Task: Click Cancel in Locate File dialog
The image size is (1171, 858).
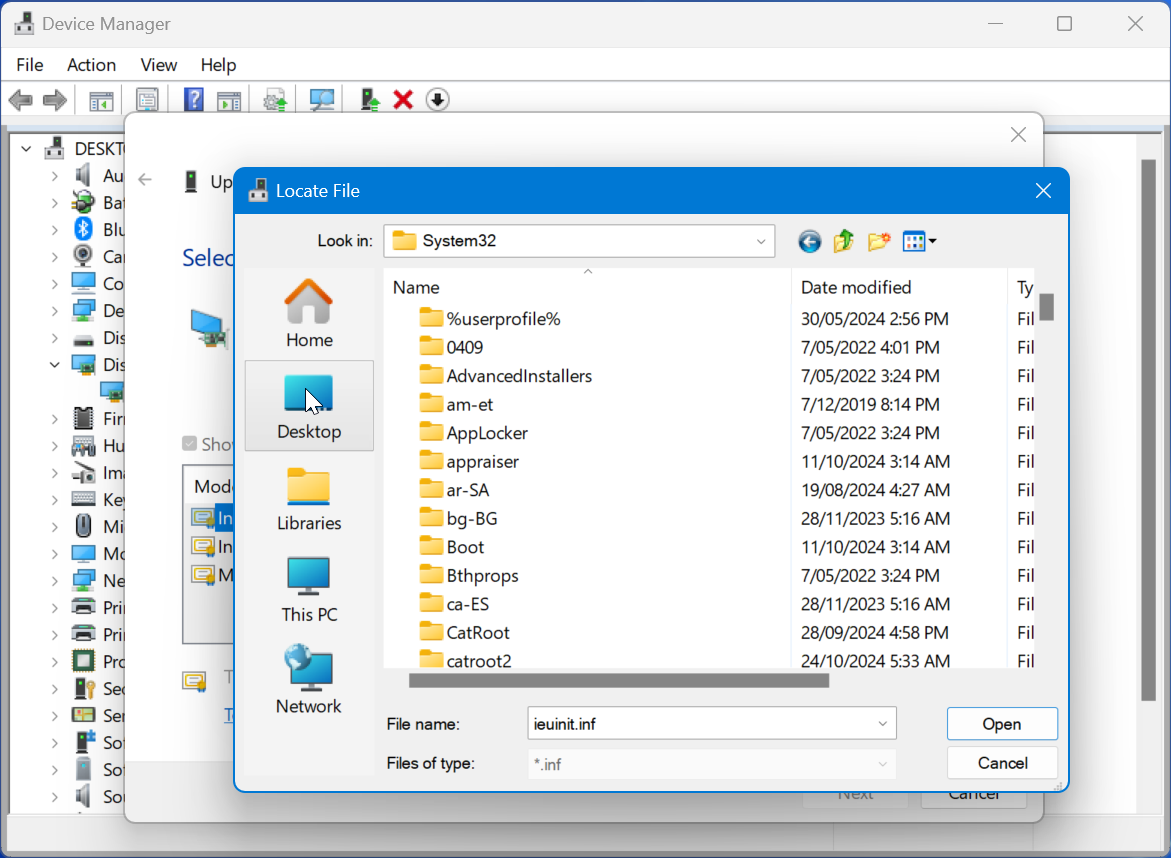Action: (x=1002, y=763)
